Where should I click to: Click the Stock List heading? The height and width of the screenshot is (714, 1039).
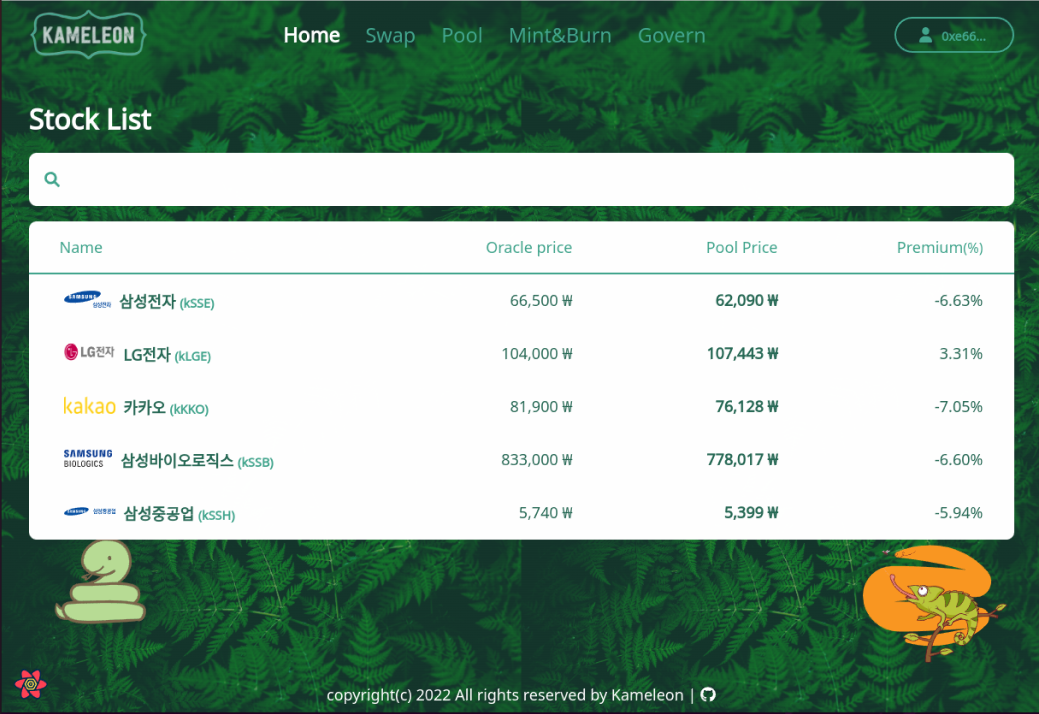pos(90,119)
